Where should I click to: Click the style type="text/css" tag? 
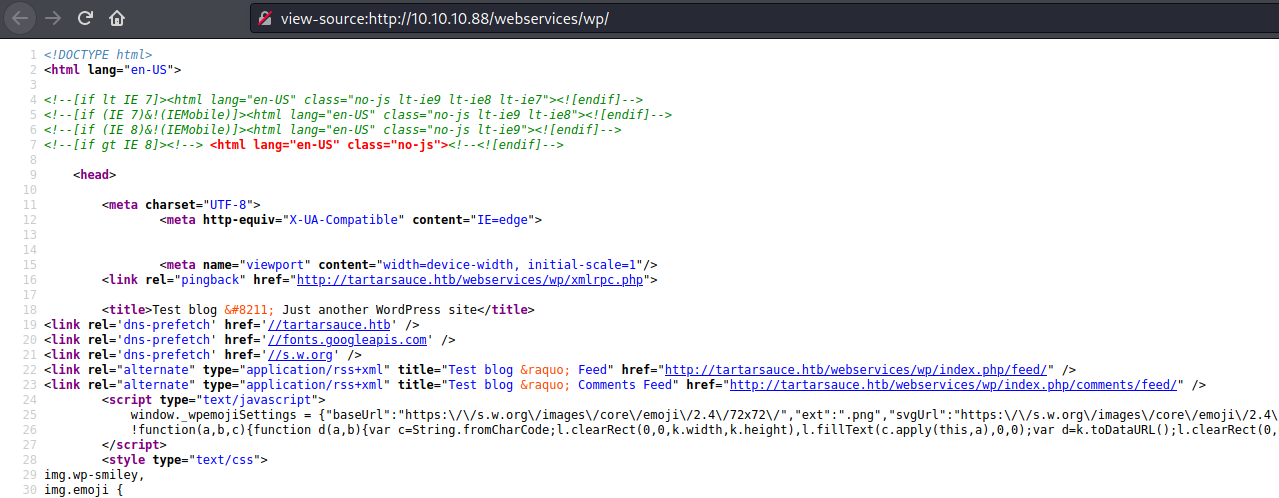(x=185, y=459)
